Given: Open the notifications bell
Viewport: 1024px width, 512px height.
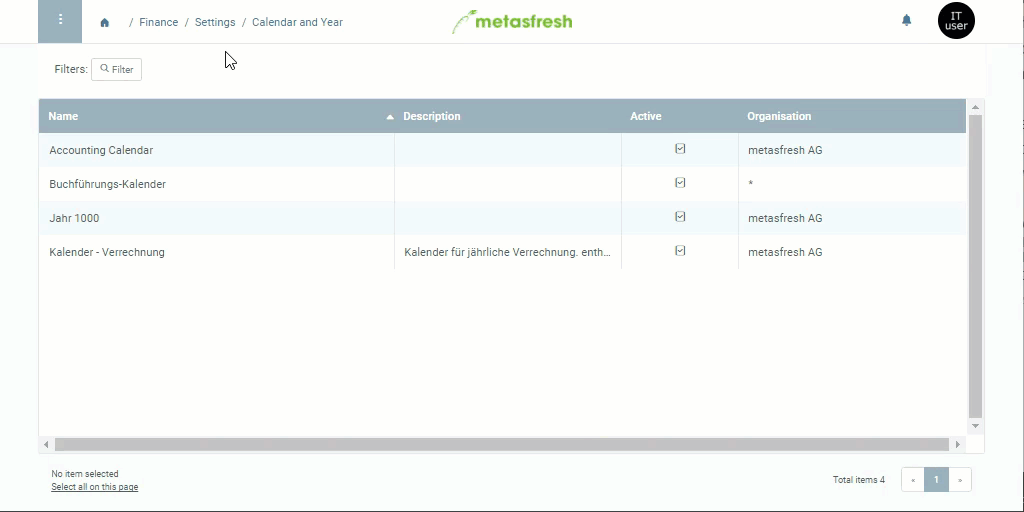Looking at the screenshot, I should pos(906,20).
